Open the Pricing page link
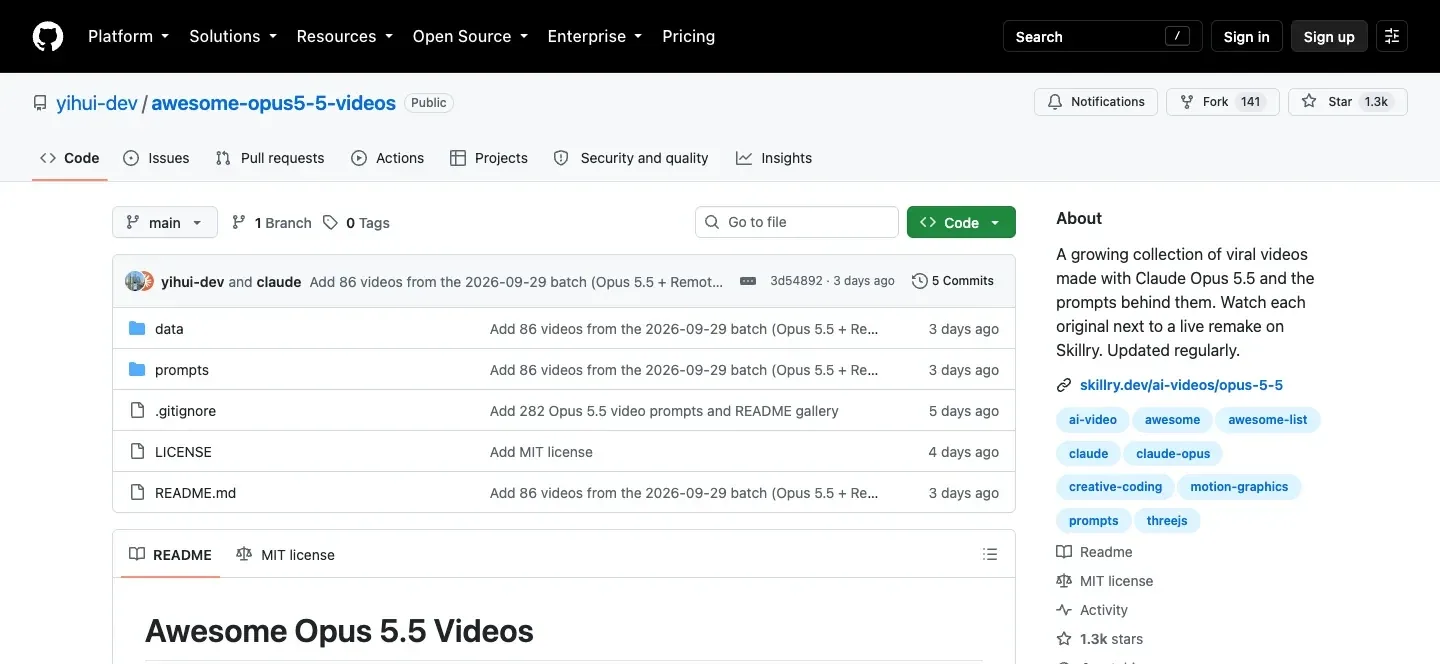The height and width of the screenshot is (664, 1440). pos(689,36)
